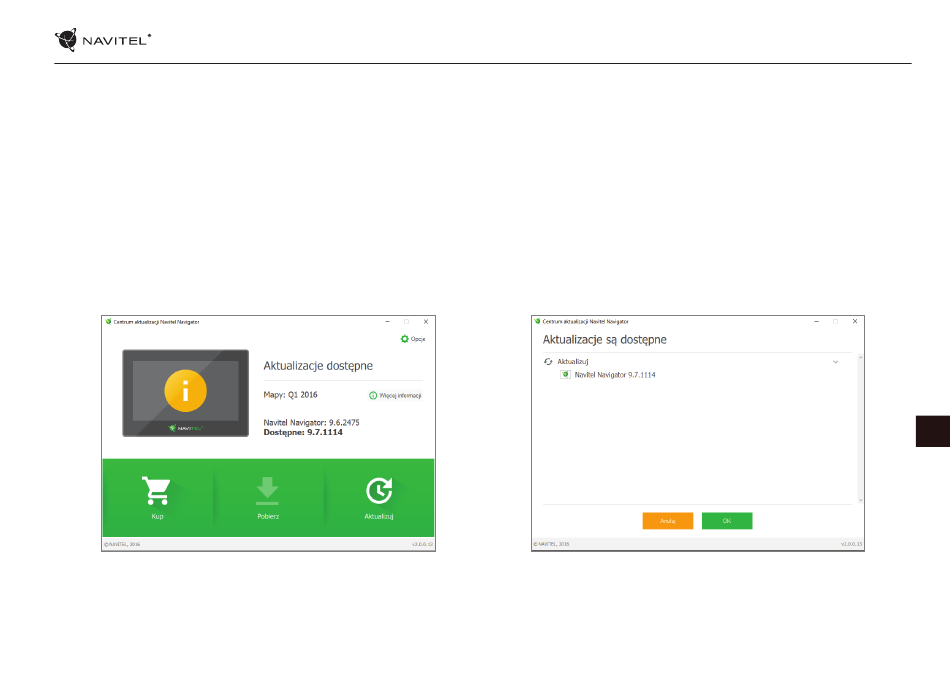Click title bar app icon of left window
Screen dimensions: 950x673
[108, 322]
